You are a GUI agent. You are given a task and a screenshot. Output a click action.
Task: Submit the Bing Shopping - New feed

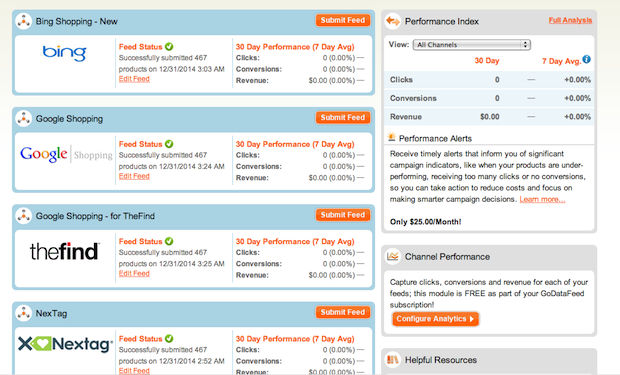(343, 20)
